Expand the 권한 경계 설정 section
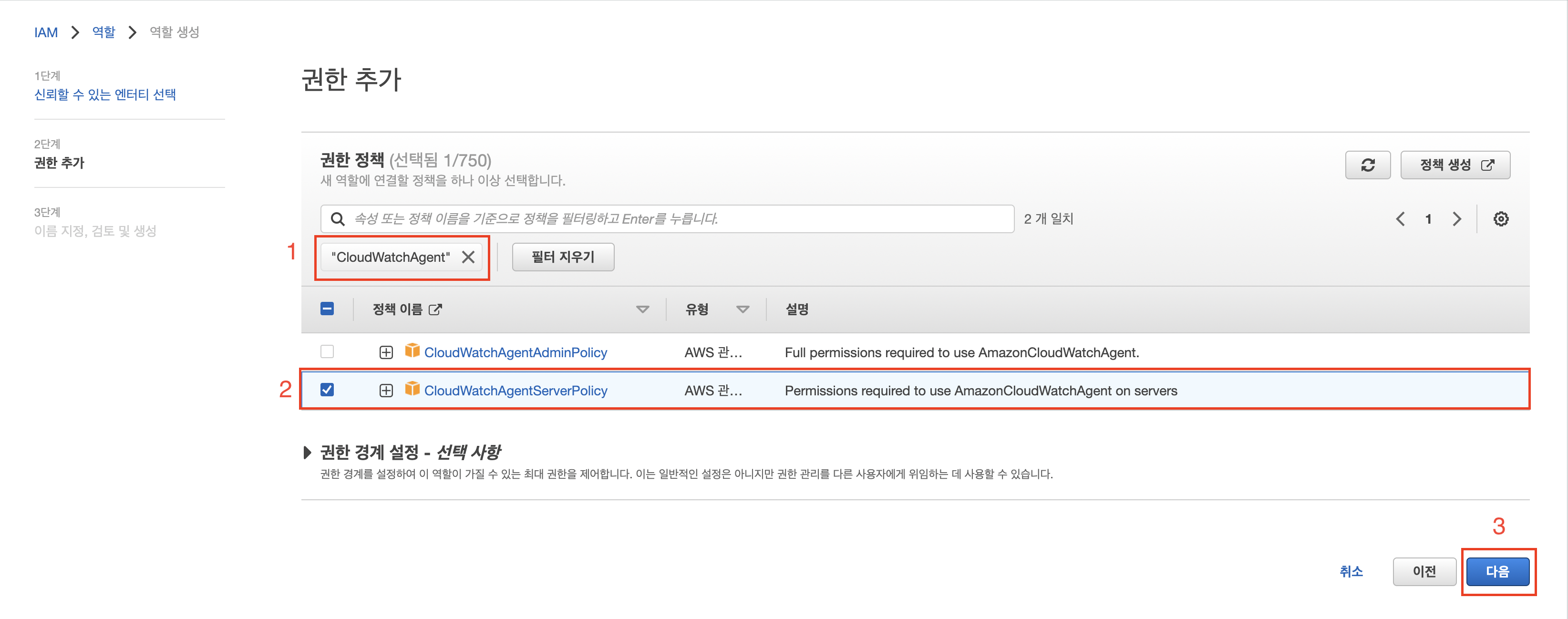 [308, 452]
